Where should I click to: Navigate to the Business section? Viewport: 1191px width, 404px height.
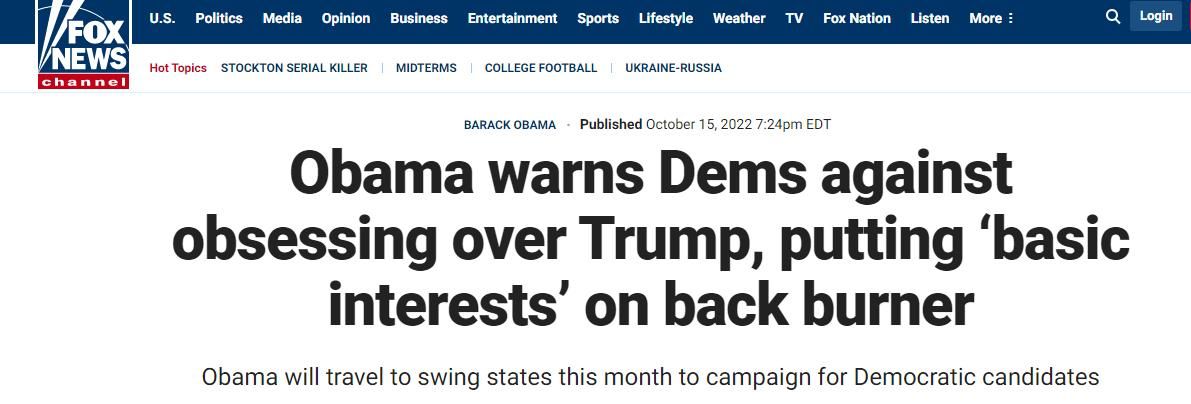tap(419, 18)
